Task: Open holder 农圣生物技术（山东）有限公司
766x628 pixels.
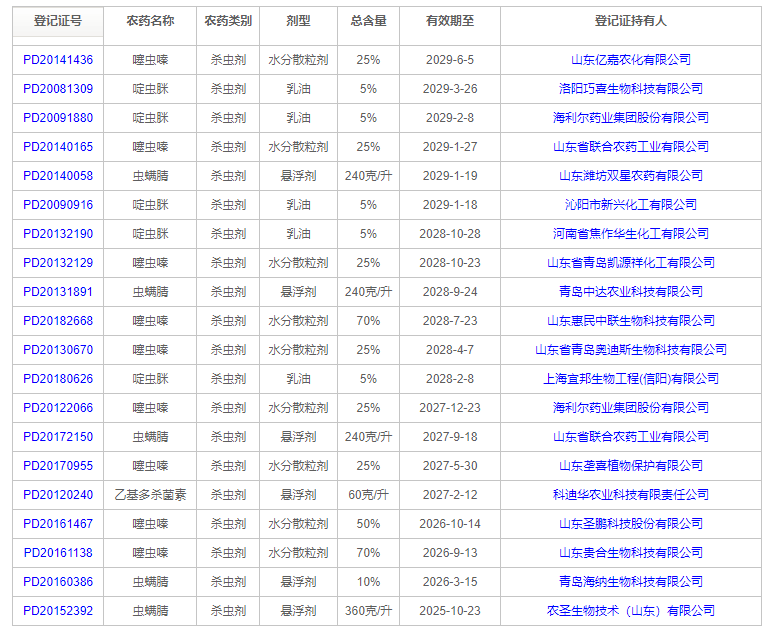Action: (x=631, y=611)
